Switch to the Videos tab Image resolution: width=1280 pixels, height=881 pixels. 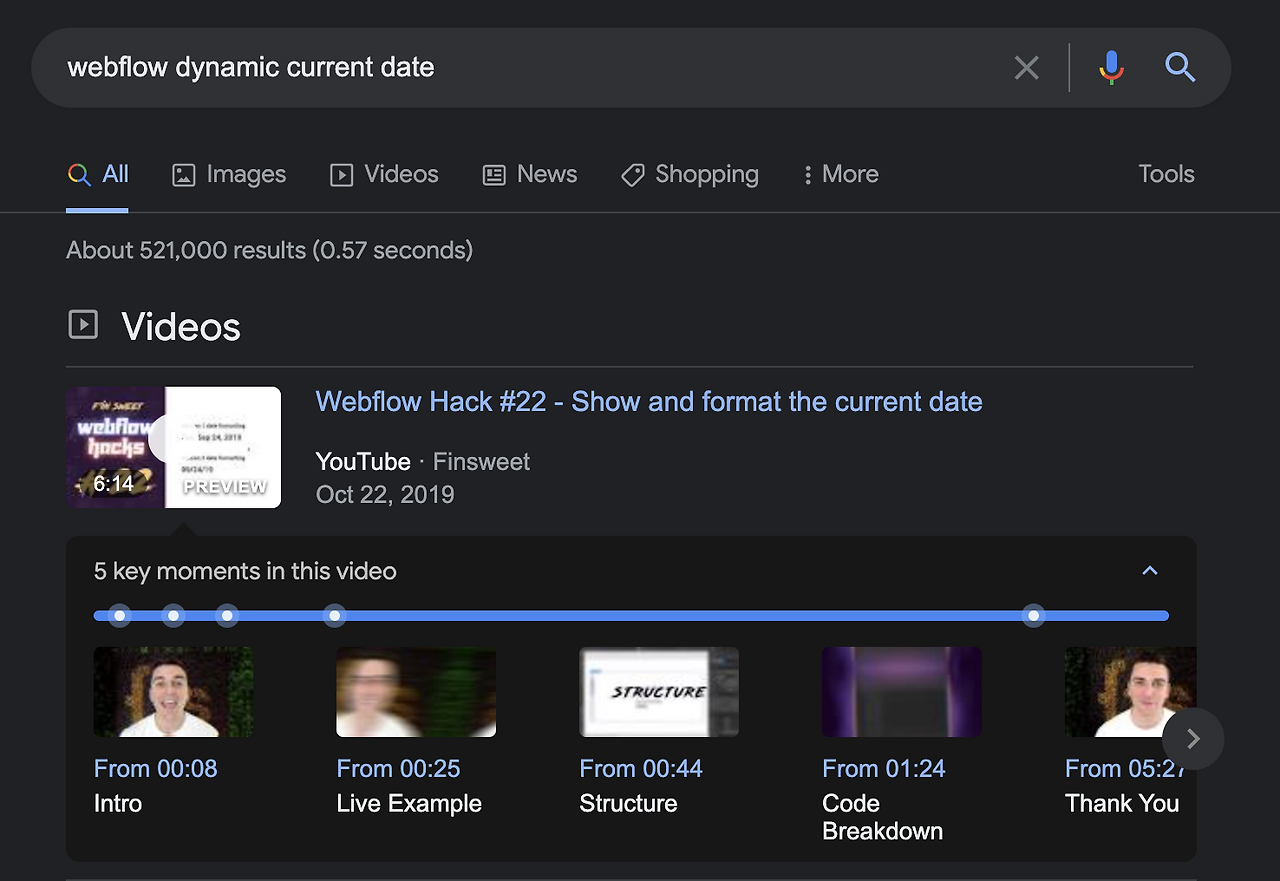point(384,174)
